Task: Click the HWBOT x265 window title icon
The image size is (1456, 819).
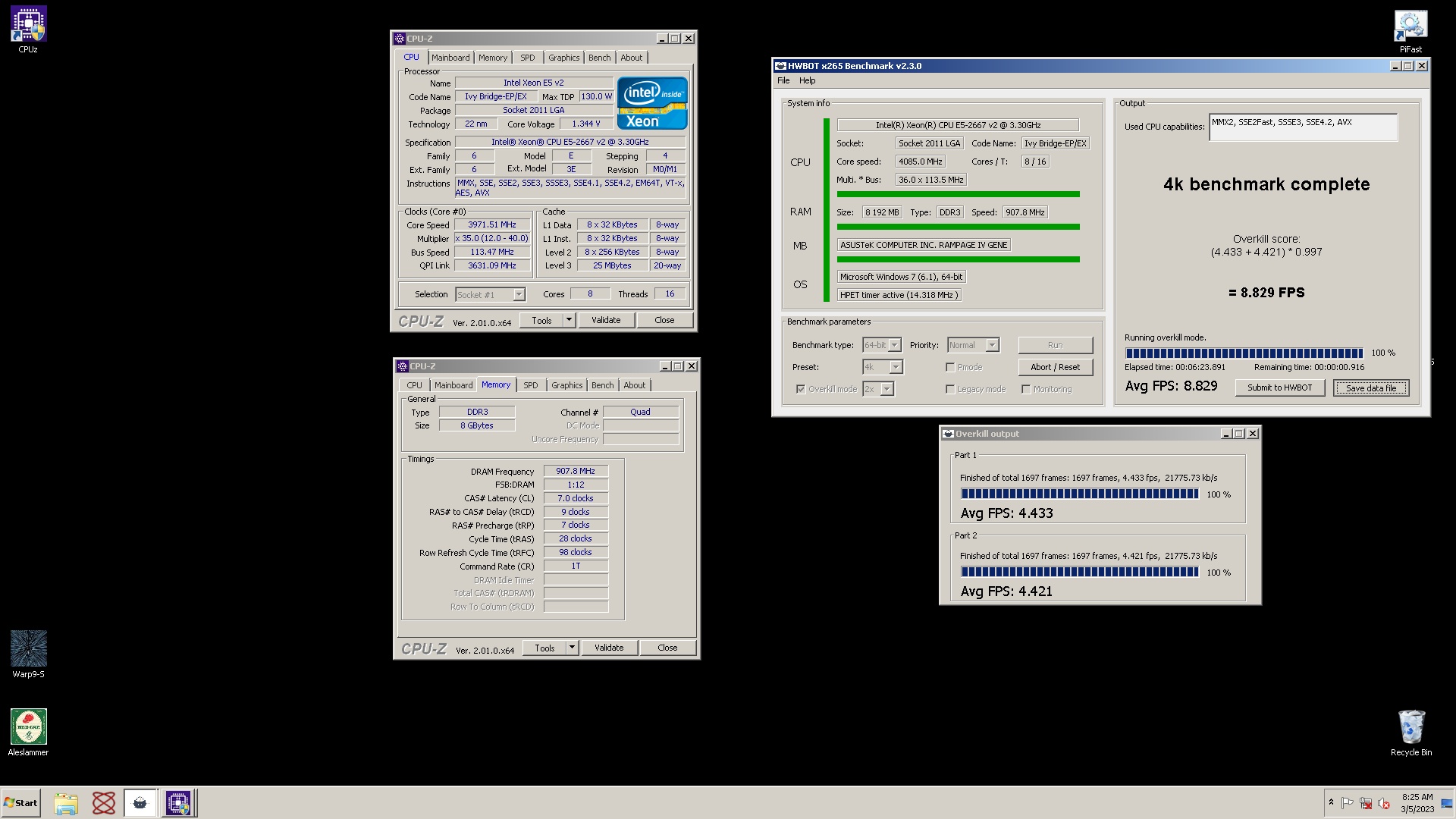Action: 780,66
